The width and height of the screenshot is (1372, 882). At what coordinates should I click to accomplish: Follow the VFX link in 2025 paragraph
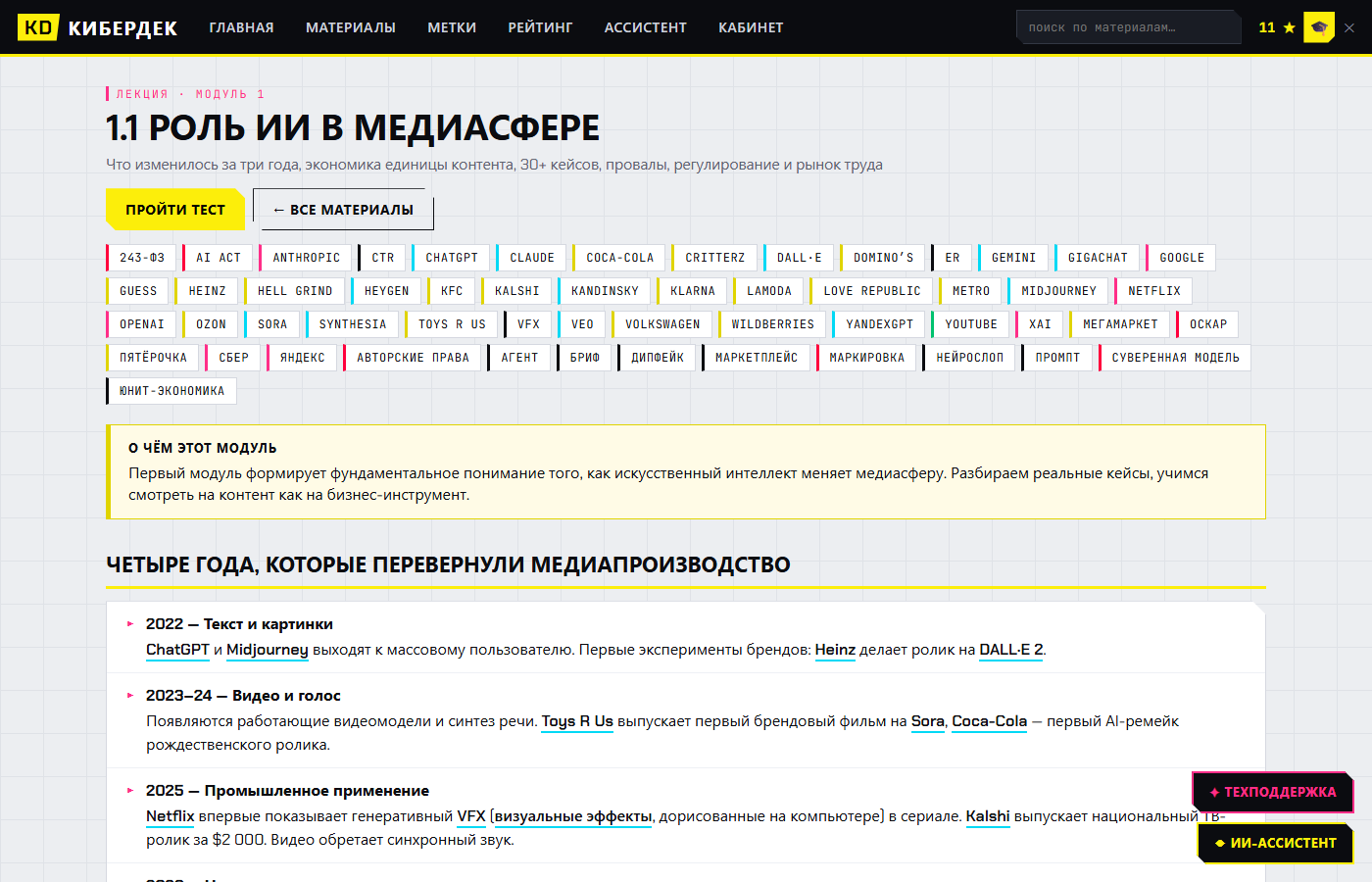471,816
